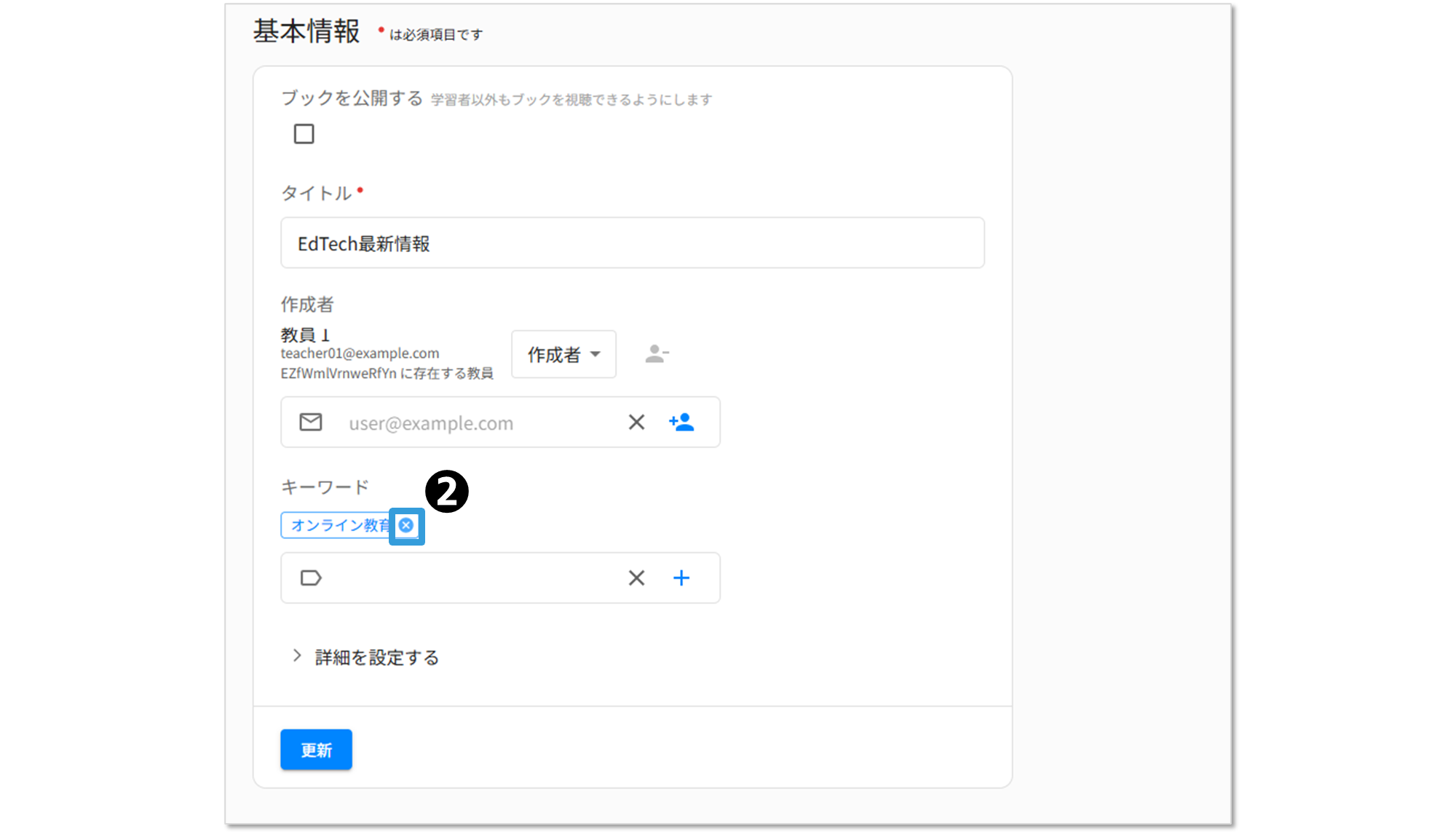Clear the email field with its X icon

pos(636,422)
